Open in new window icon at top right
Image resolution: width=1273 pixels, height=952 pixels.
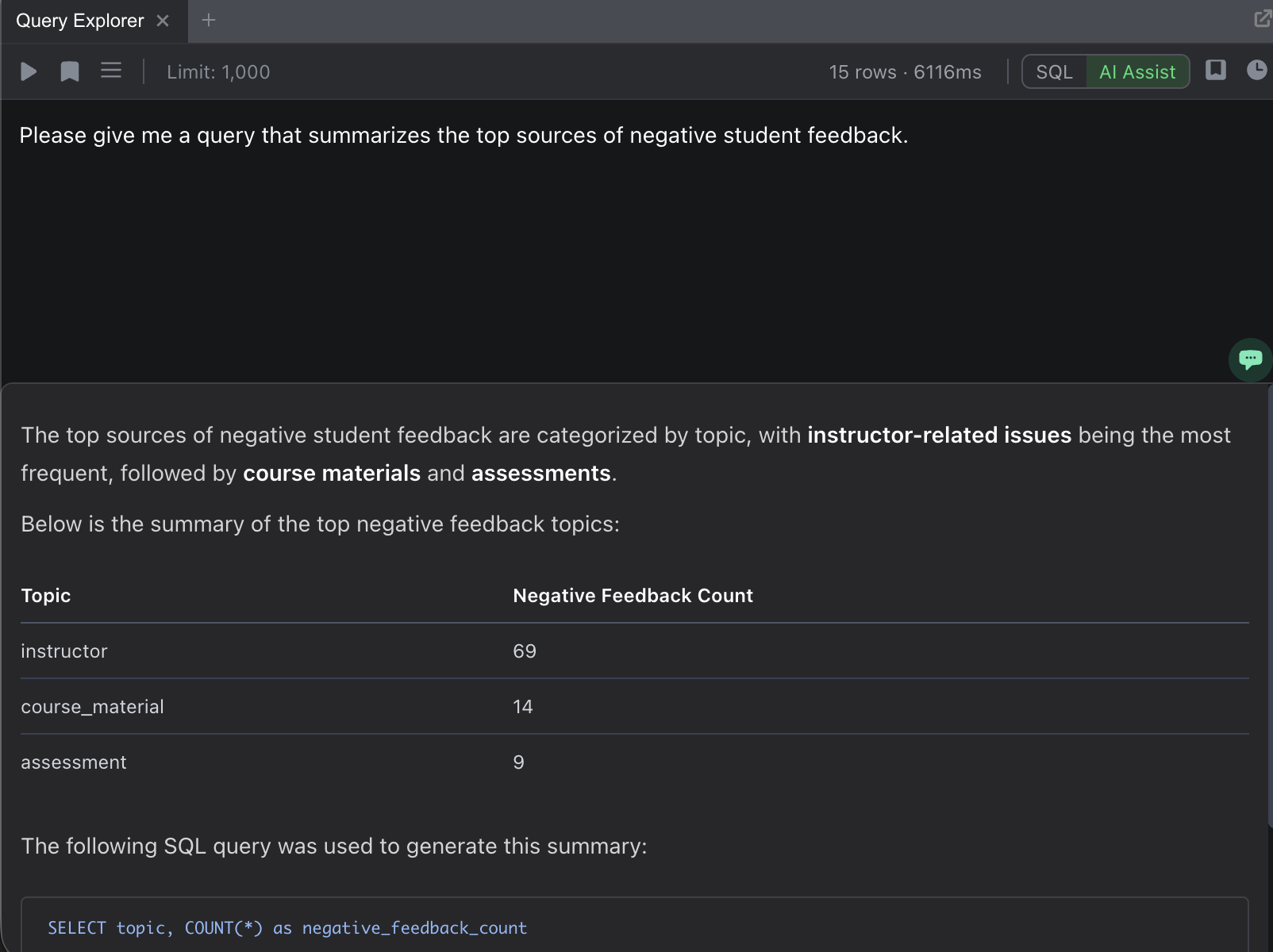pyautogui.click(x=1262, y=19)
